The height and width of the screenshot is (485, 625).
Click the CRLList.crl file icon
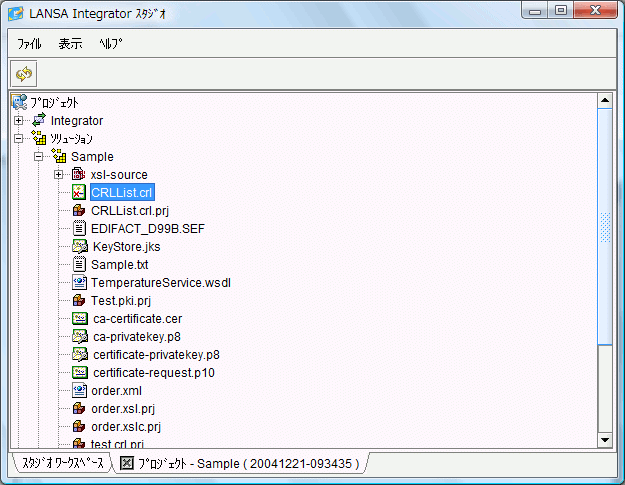click(x=79, y=192)
